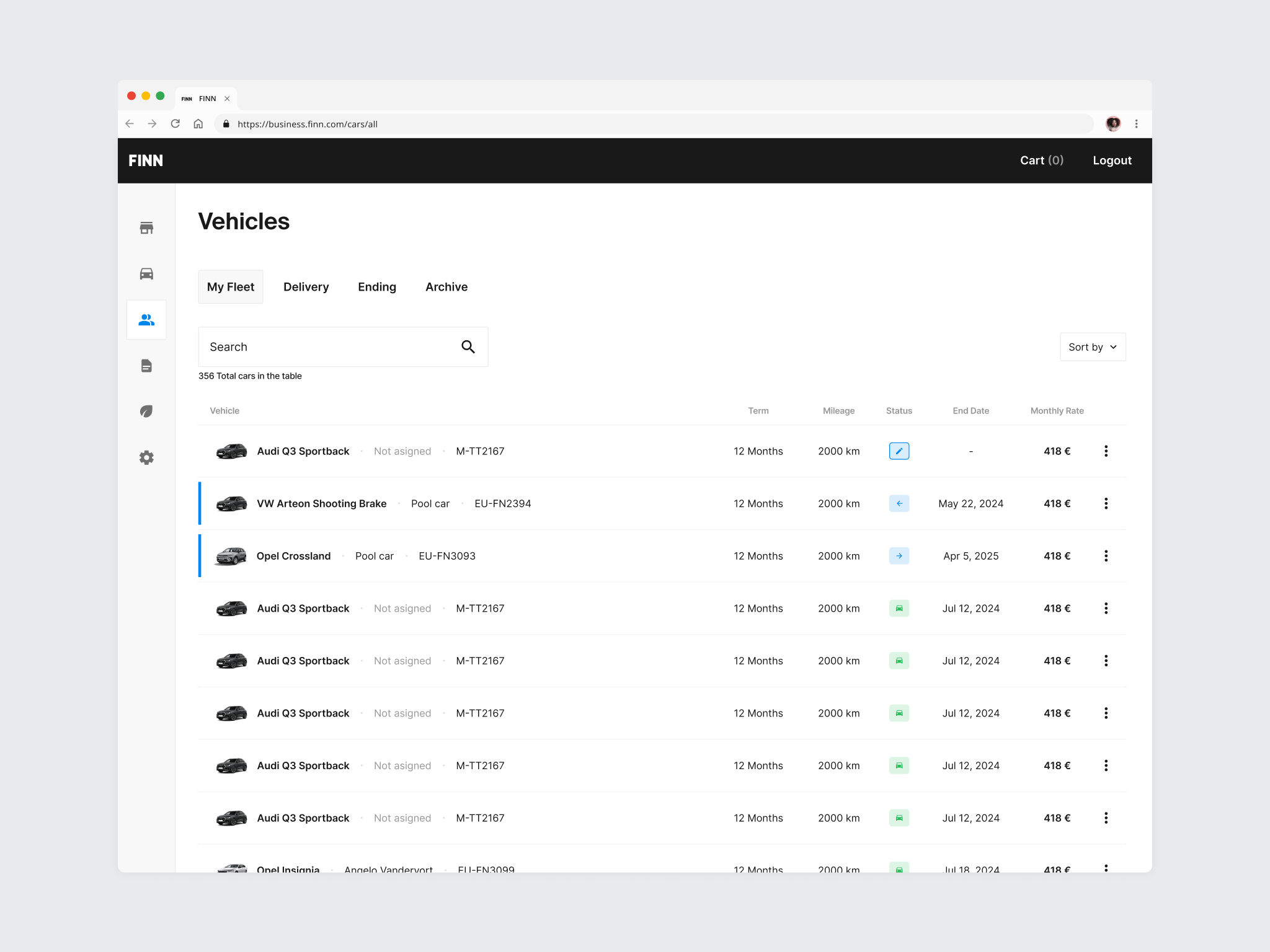Image resolution: width=1270 pixels, height=952 pixels.
Task: Click the green car status icon on fourth row
Action: [899, 608]
